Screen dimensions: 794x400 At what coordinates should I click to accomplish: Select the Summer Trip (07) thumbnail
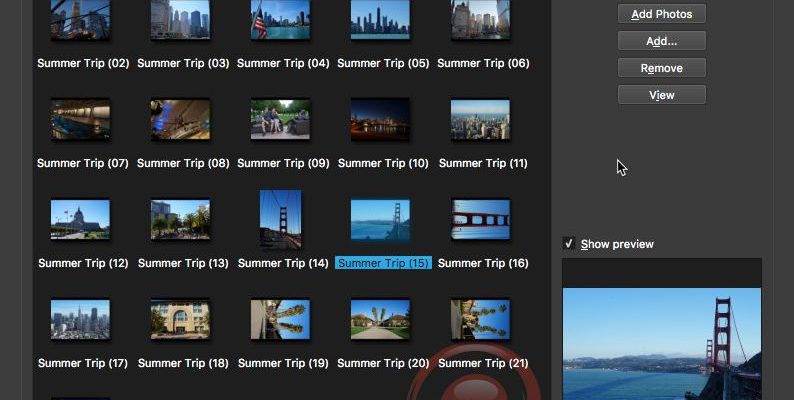click(x=81, y=119)
